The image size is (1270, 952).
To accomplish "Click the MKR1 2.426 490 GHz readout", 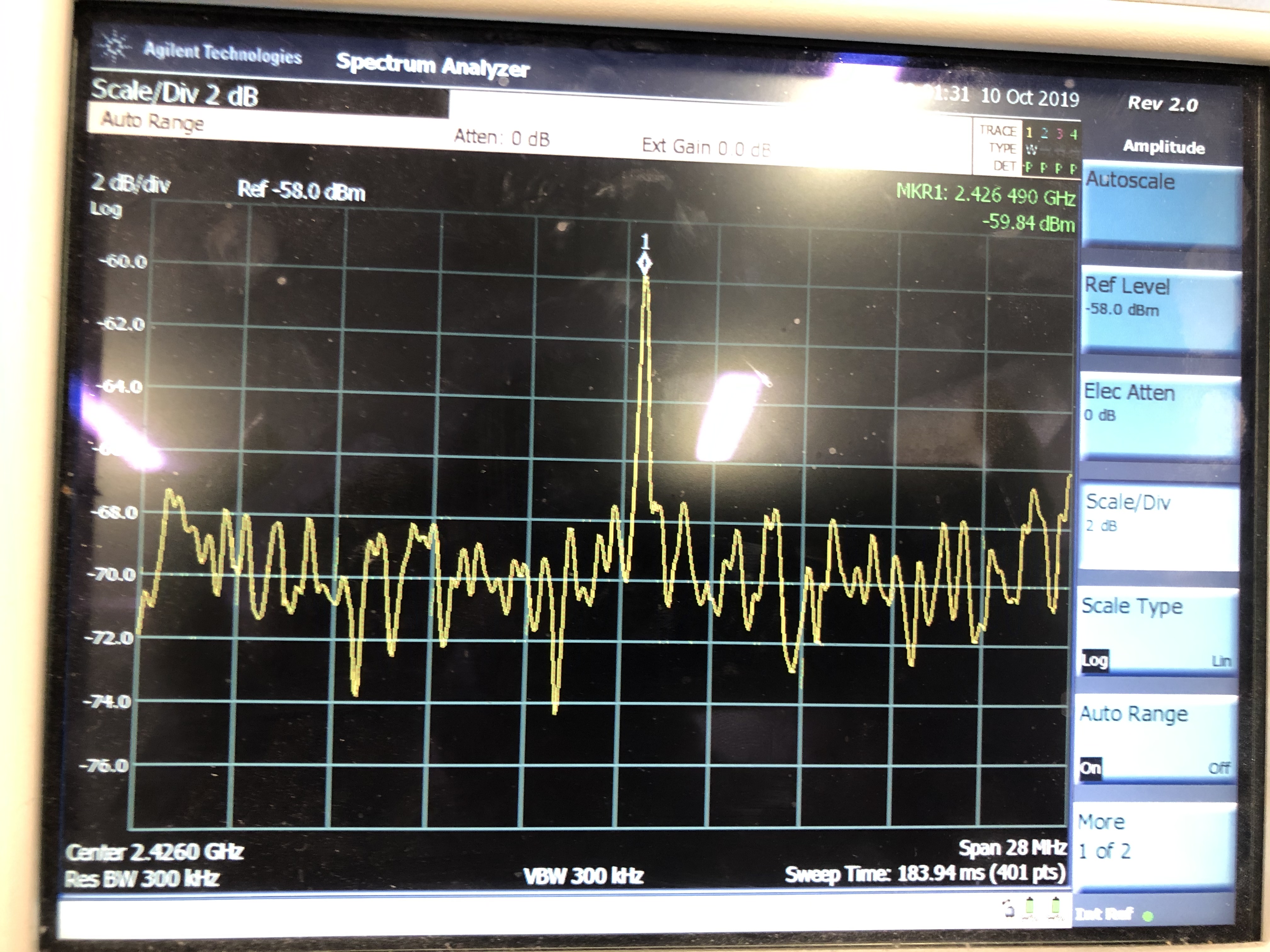I will (985, 195).
